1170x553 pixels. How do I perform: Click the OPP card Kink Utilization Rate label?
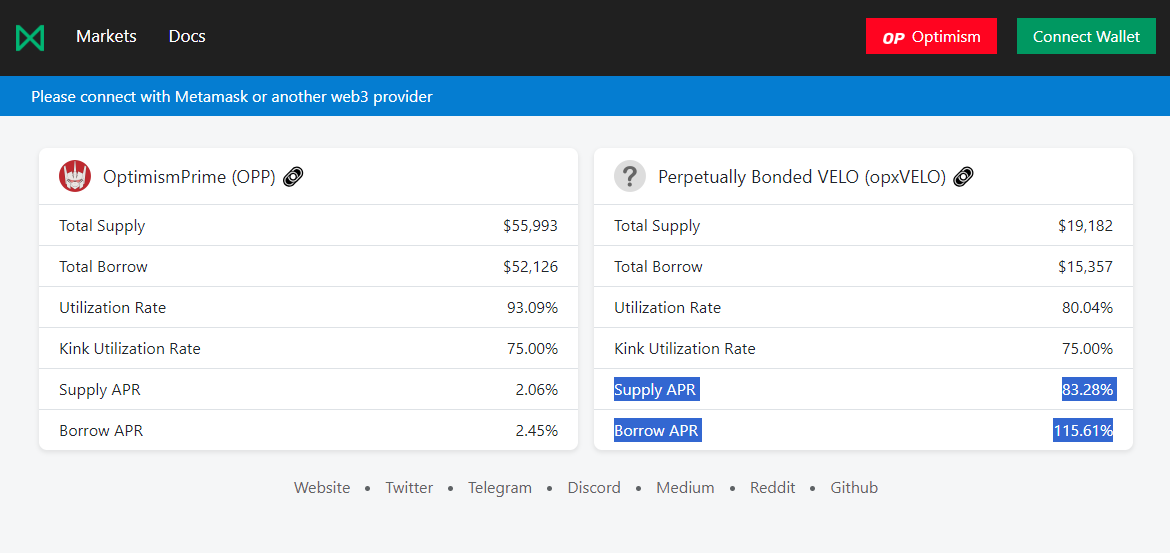[x=130, y=349]
